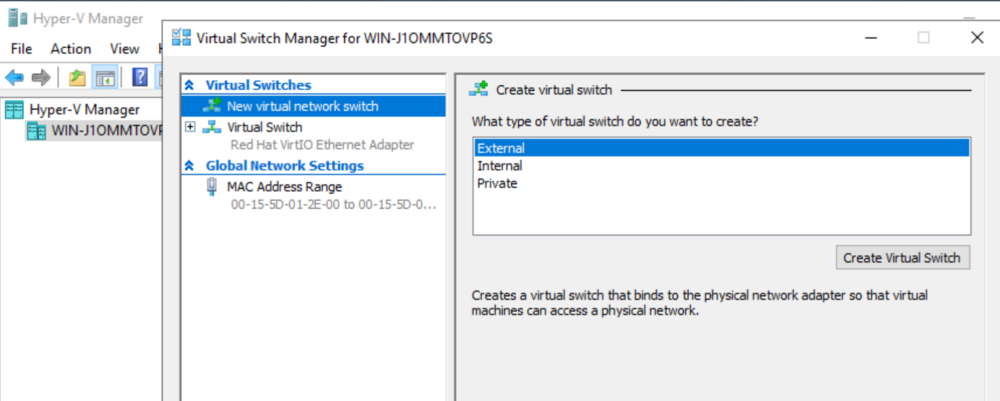Select New virtual network switch

click(x=313, y=106)
